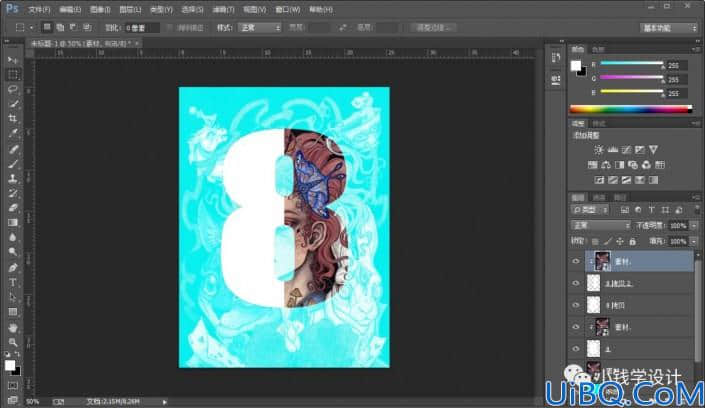Open the workspace switcher dropdown

coord(669,28)
